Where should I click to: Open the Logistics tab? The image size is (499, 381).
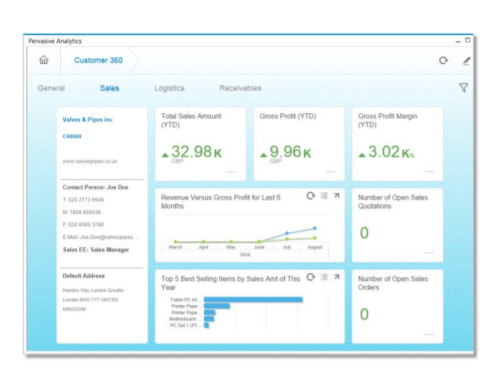pyautogui.click(x=169, y=88)
